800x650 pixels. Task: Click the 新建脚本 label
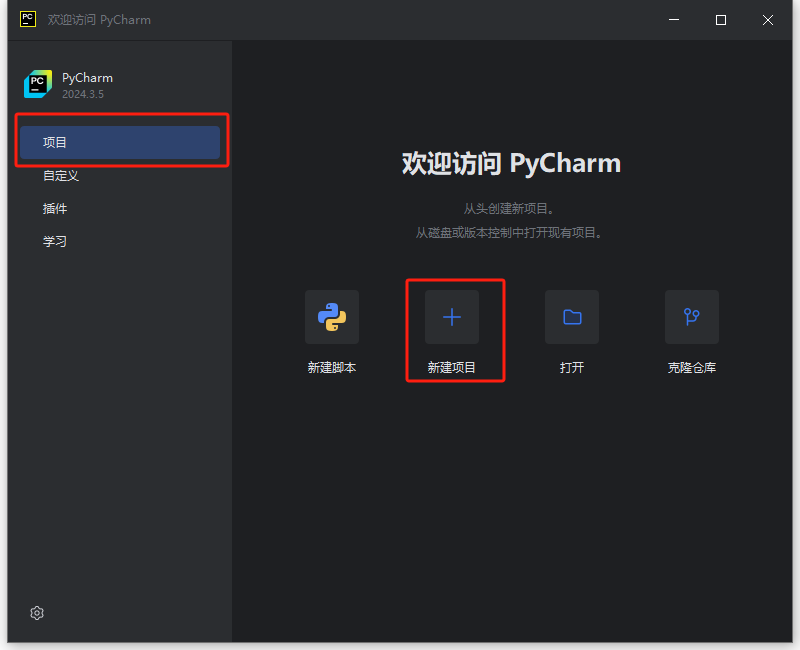(x=332, y=367)
